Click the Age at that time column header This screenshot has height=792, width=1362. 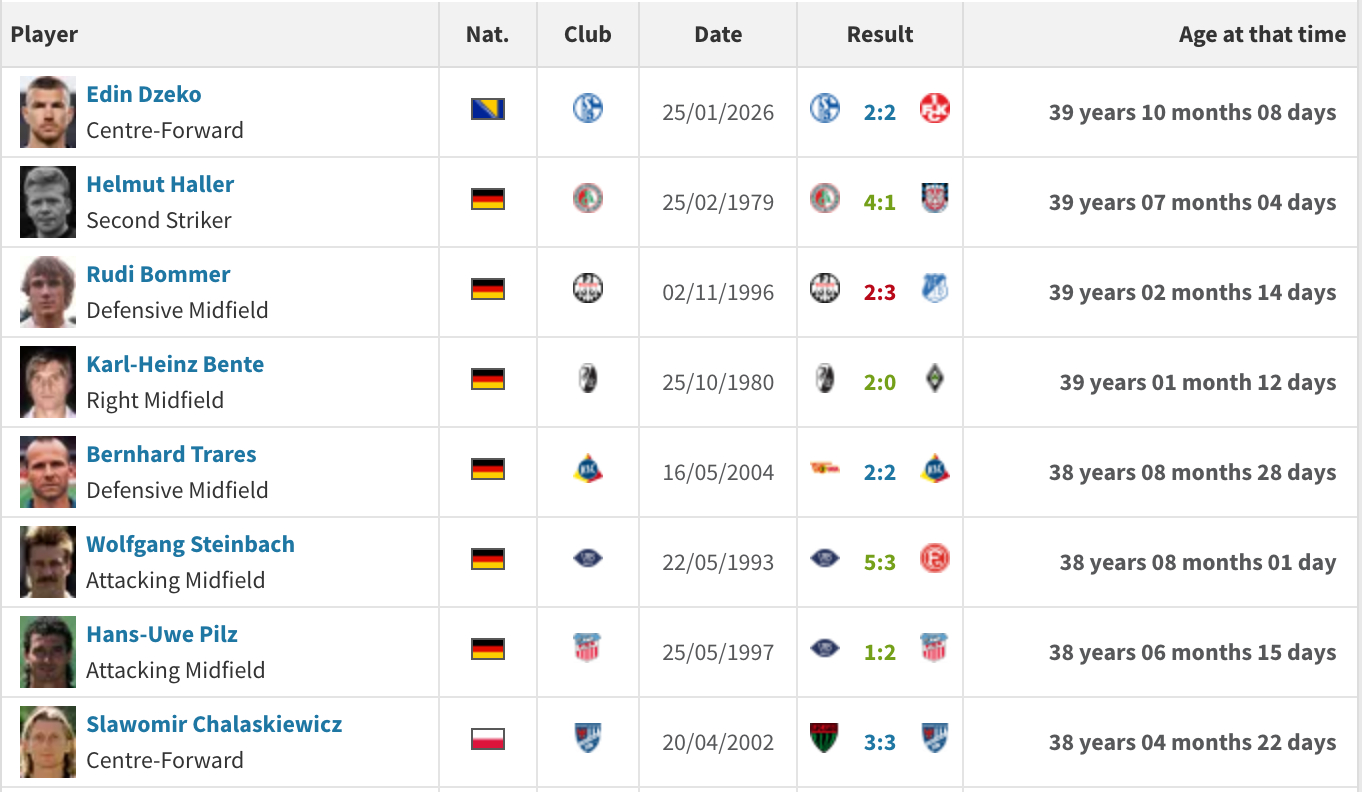pos(1262,34)
